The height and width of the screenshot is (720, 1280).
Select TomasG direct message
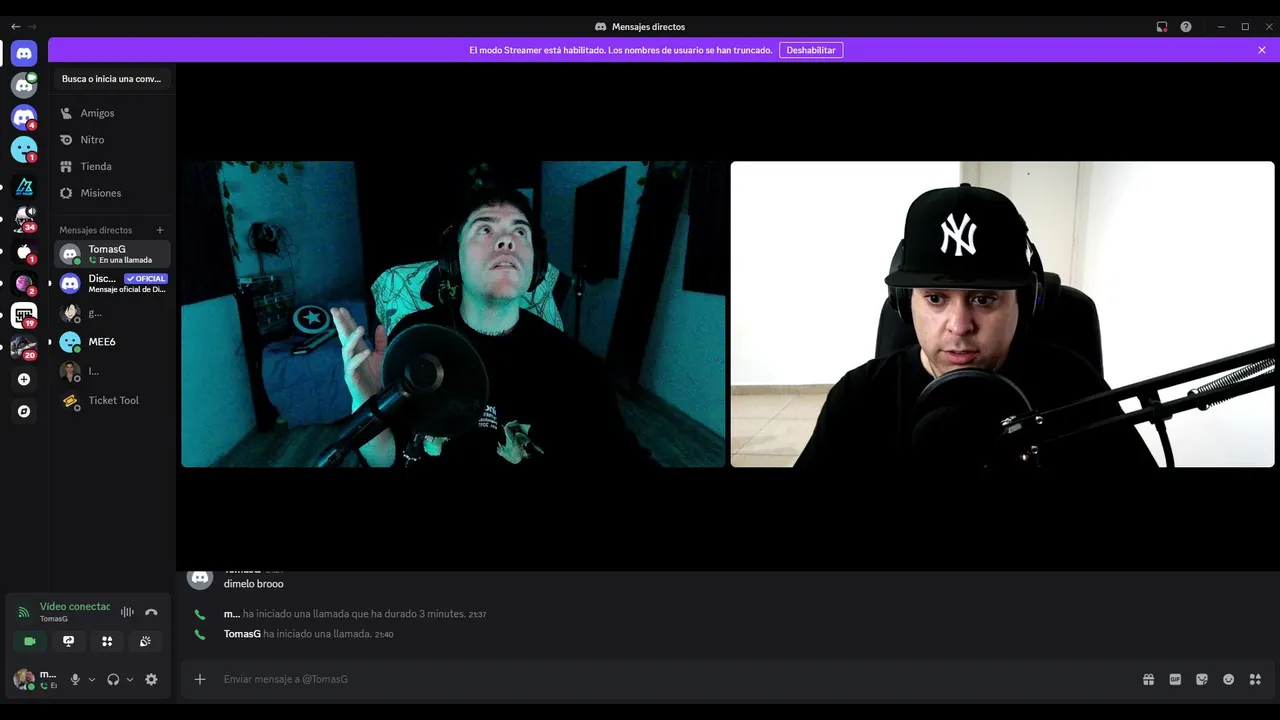[111, 254]
